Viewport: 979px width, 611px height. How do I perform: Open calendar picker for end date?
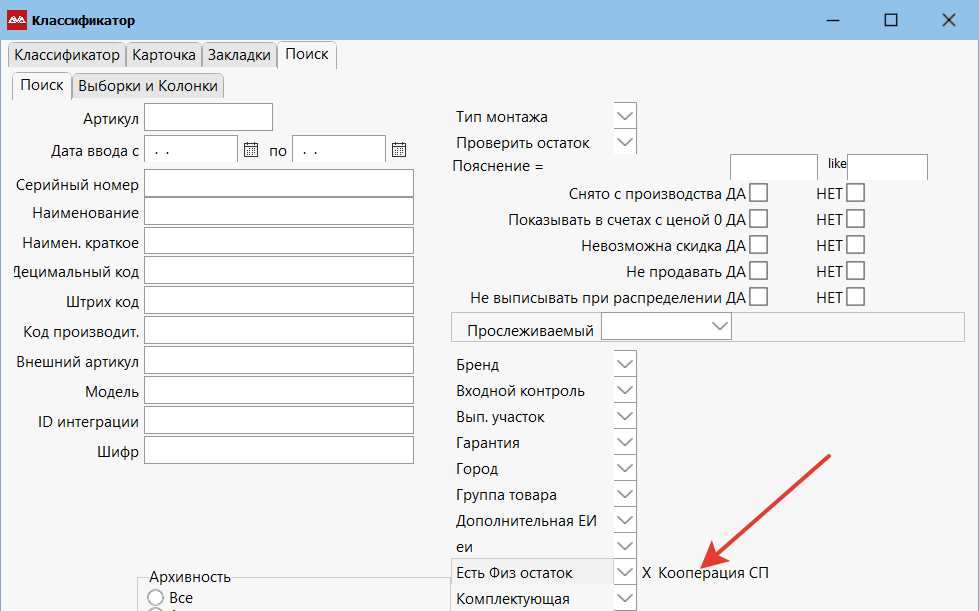[x=399, y=150]
